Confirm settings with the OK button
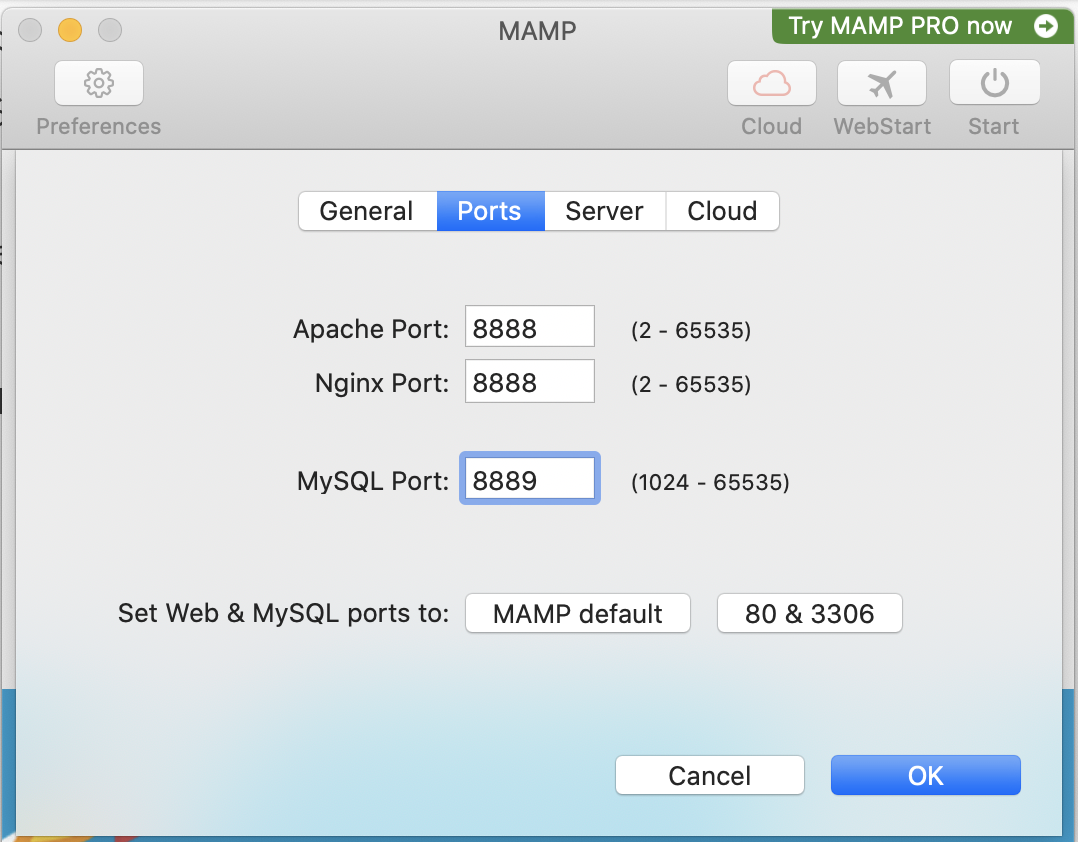 925,775
